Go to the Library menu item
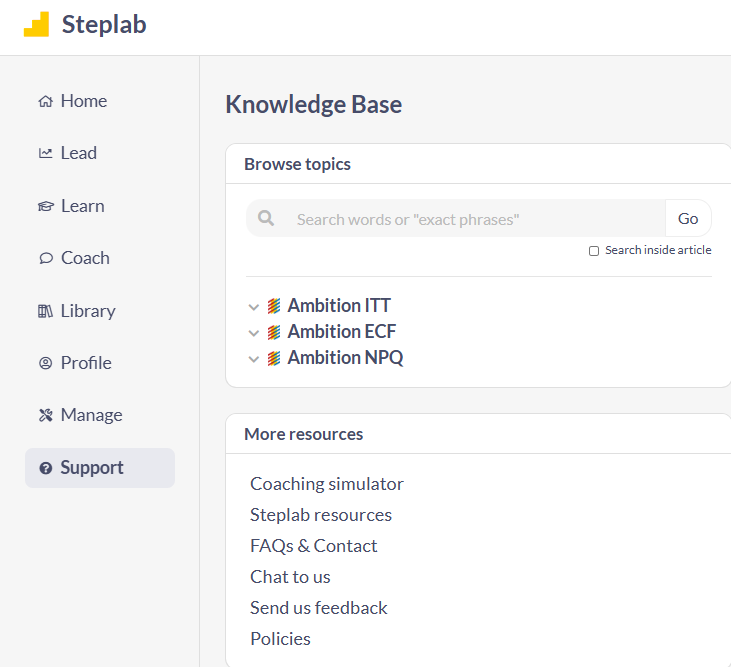The image size is (731, 667). click(87, 311)
